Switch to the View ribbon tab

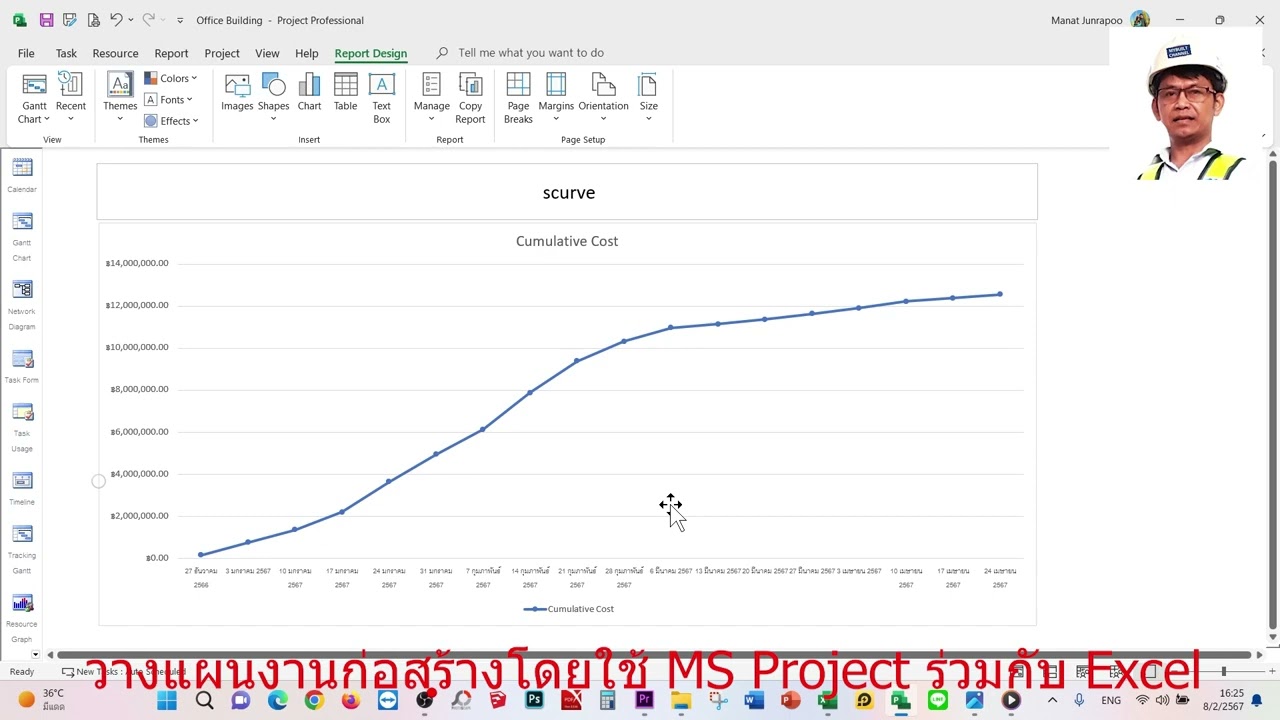(x=267, y=53)
